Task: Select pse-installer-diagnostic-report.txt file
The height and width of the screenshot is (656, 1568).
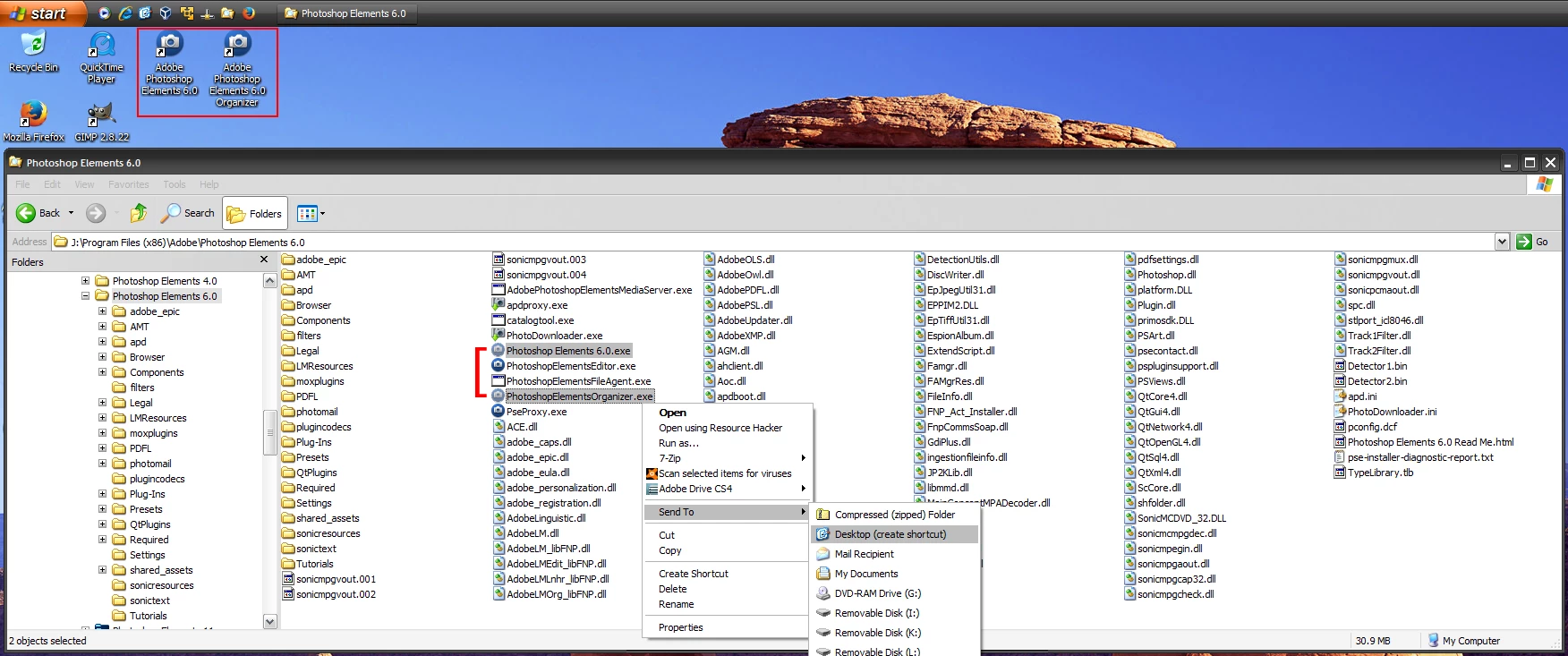Action: pos(1413,457)
